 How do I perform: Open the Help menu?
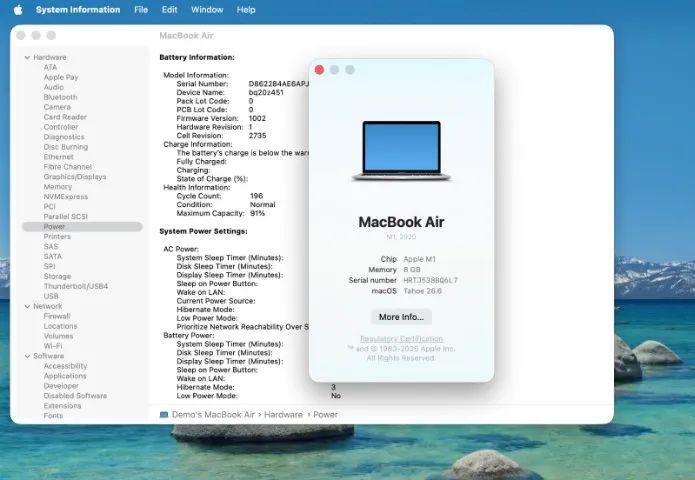pos(246,10)
